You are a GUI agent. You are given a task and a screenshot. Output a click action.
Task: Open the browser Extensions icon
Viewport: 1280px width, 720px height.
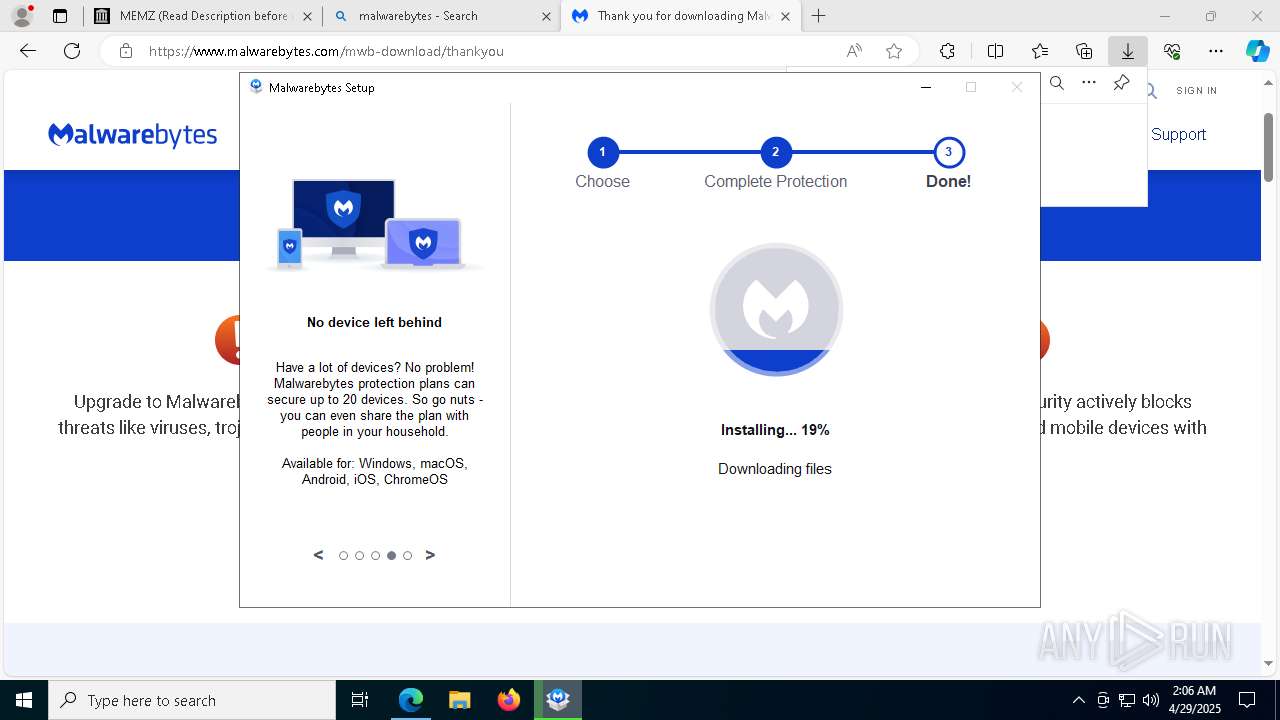[947, 51]
